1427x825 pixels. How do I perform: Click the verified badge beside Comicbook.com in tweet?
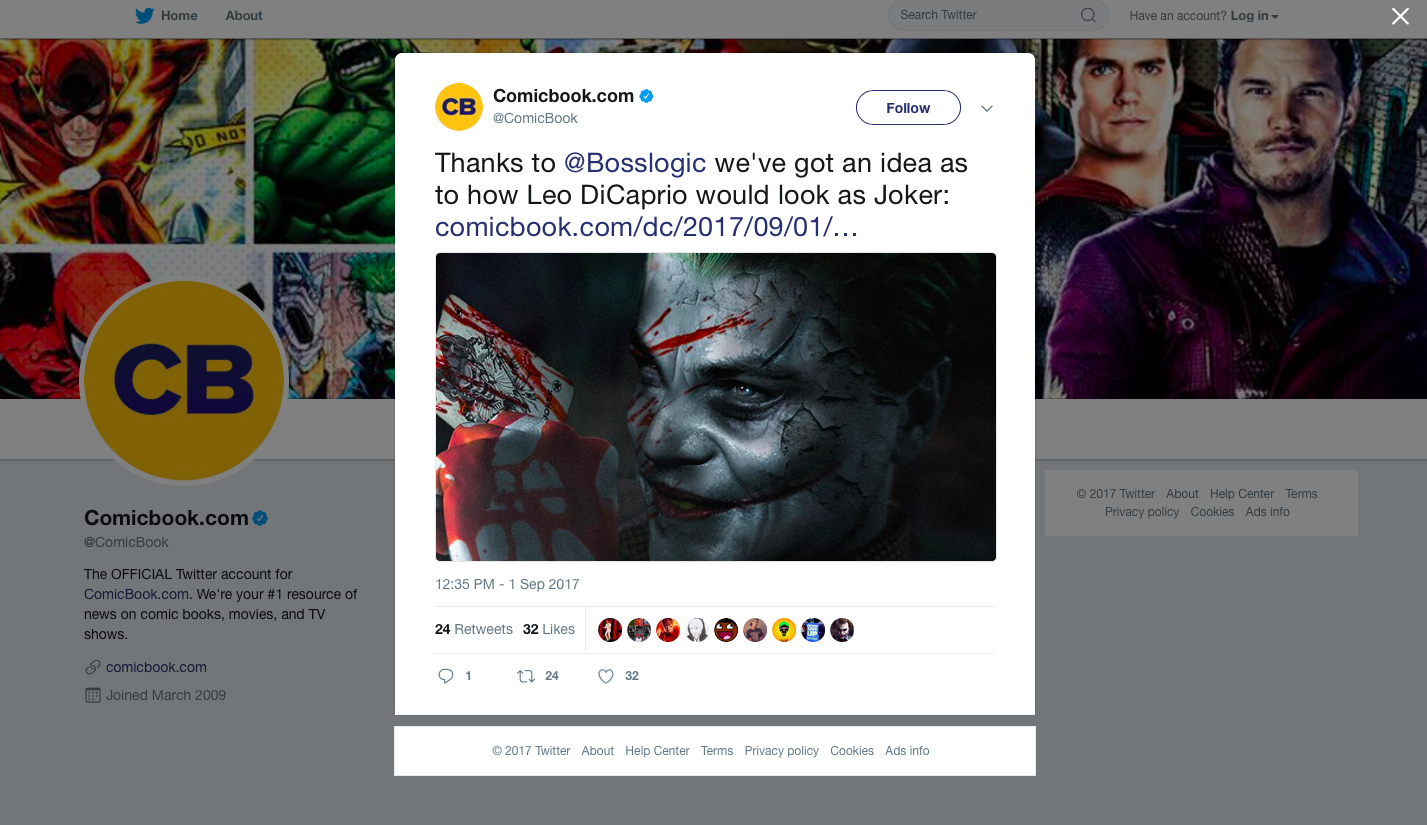pyautogui.click(x=647, y=96)
